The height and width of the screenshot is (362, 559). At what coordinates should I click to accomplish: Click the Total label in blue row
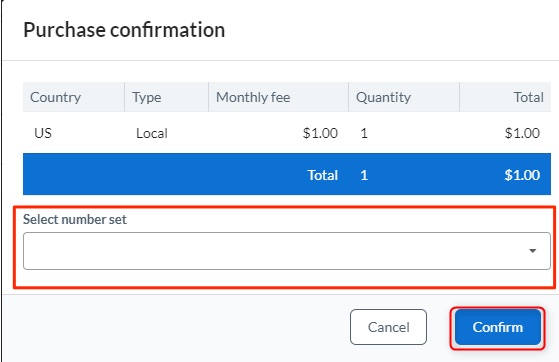[323, 175]
